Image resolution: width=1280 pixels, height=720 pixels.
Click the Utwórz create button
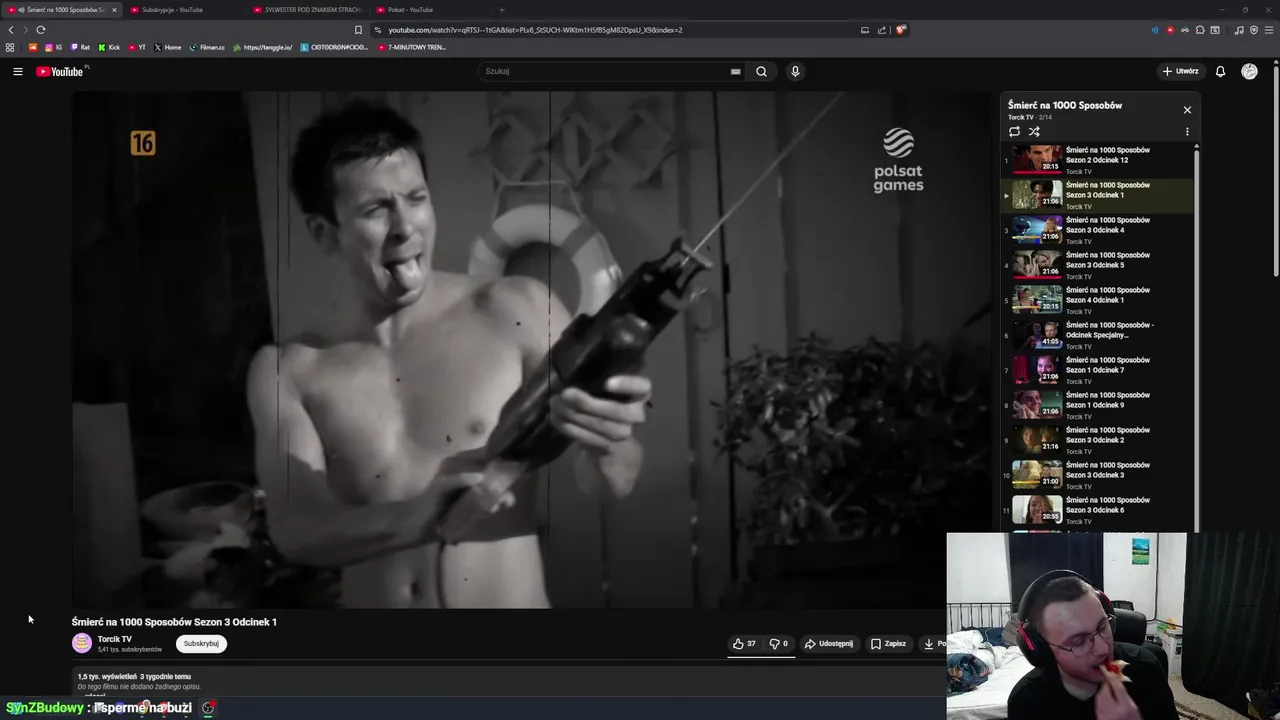(1180, 71)
